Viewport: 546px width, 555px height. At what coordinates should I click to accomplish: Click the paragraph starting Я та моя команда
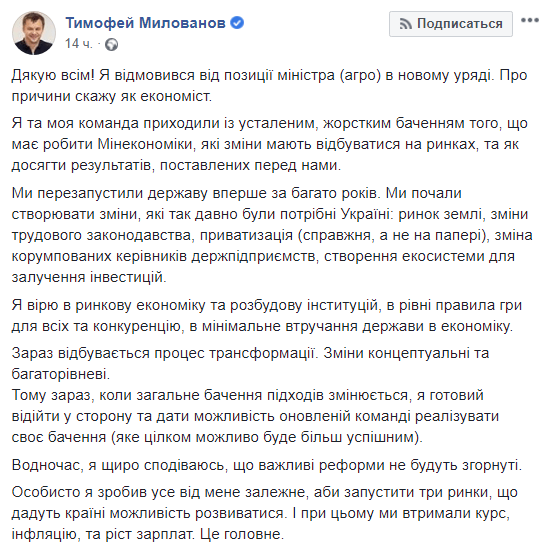[x=270, y=144]
